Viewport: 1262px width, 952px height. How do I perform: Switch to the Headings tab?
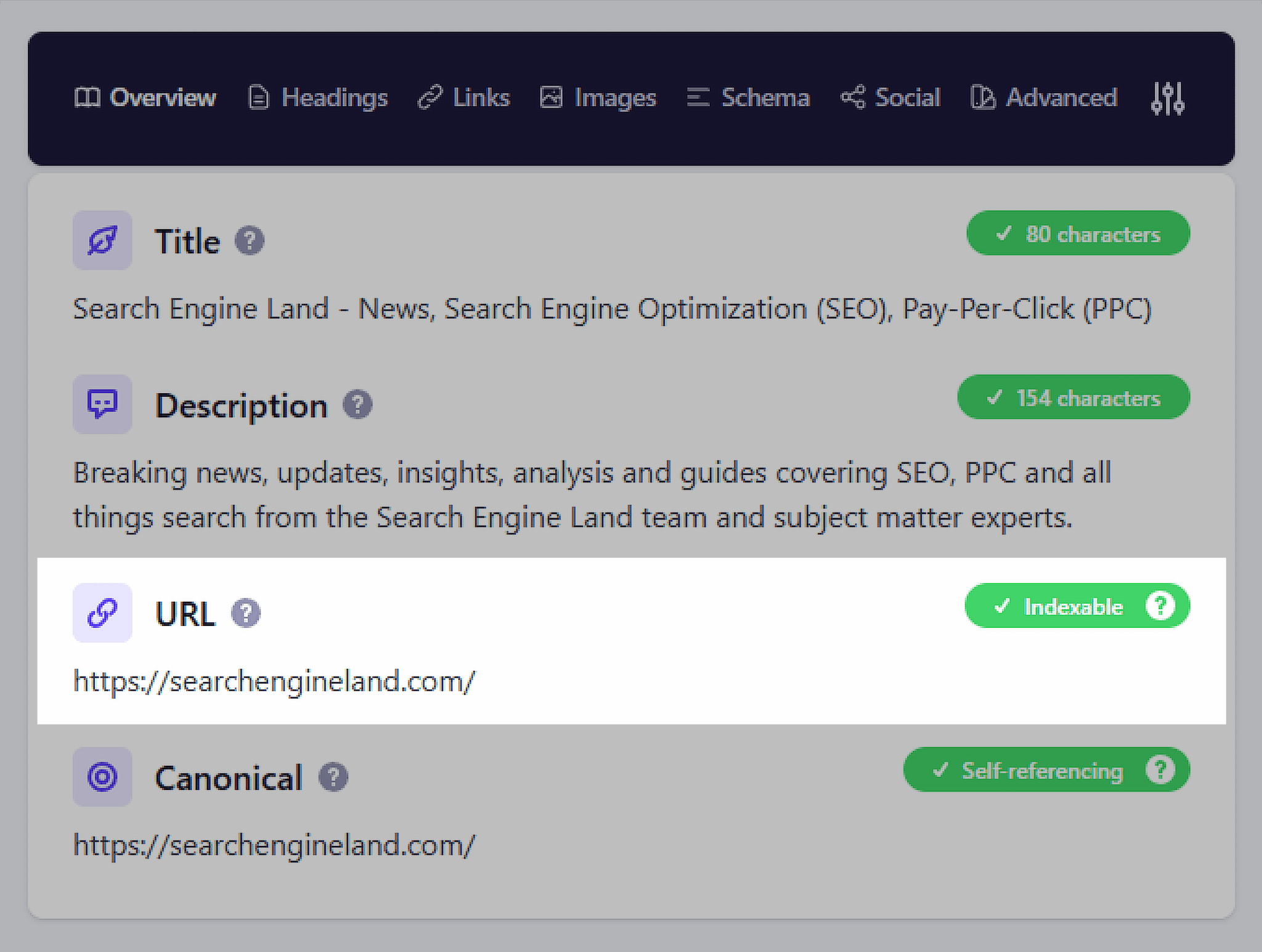coord(317,97)
